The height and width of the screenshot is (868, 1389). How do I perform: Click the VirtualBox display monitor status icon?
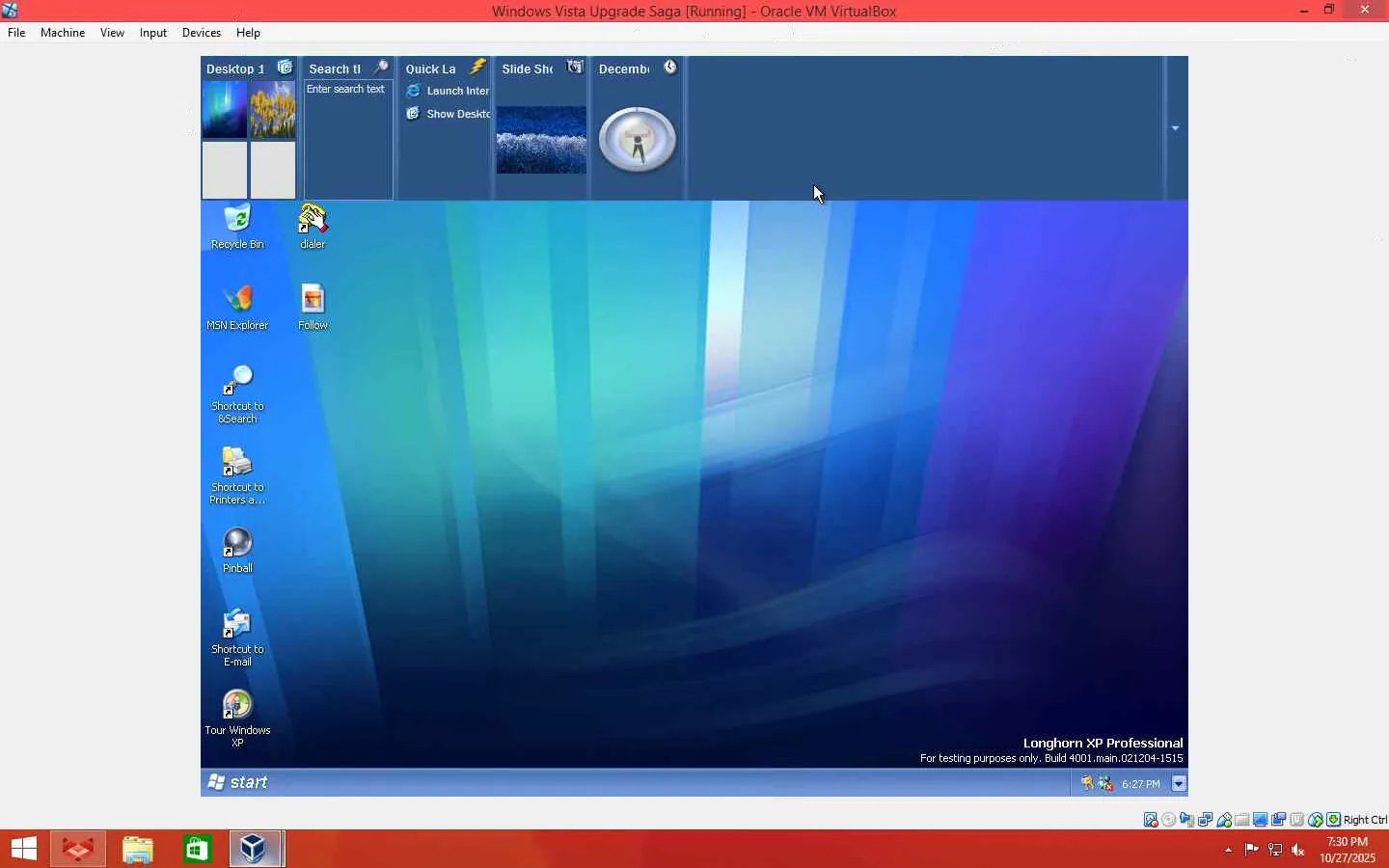coord(1261,820)
